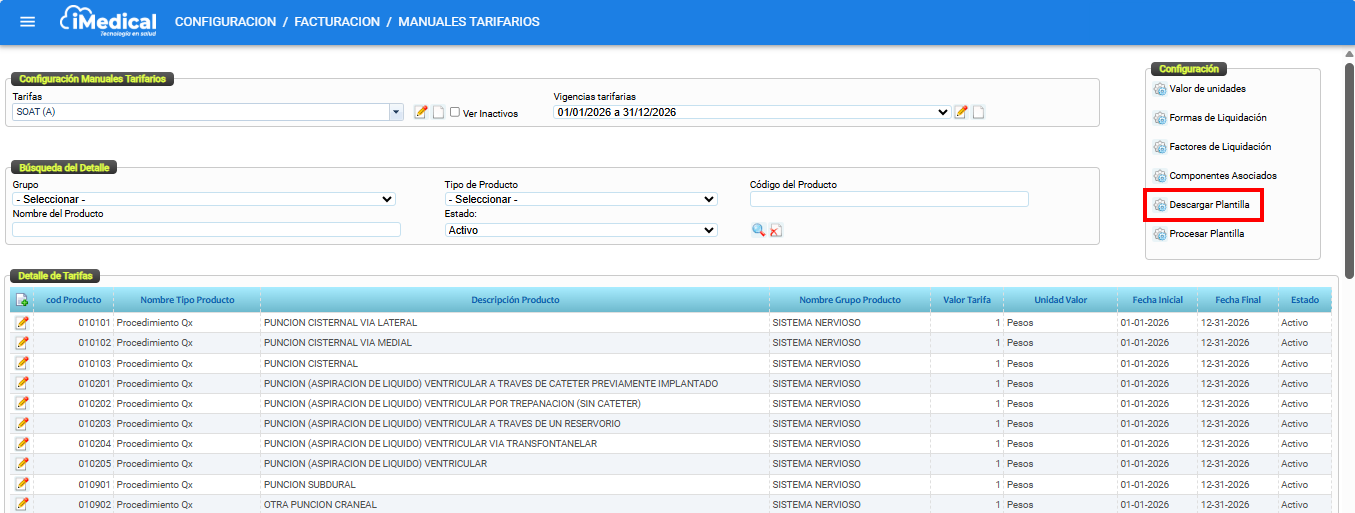This screenshot has height=513, width=1355.
Task: Click the iMedical logo
Action: tap(108, 22)
